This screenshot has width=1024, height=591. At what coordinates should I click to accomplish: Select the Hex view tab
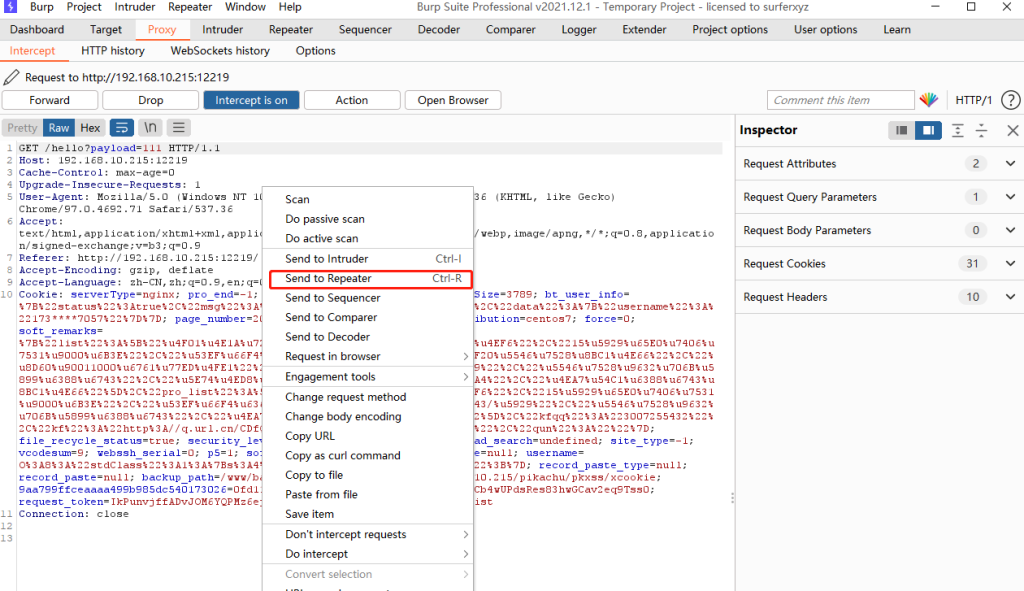click(x=90, y=128)
